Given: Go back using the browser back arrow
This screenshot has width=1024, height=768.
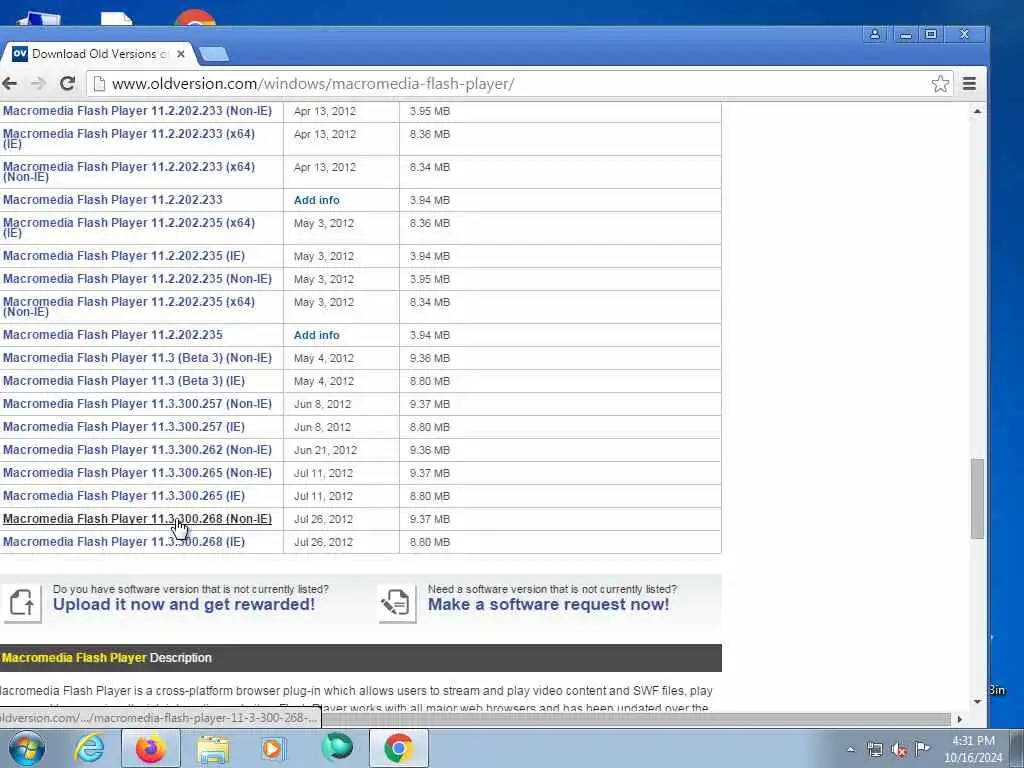Looking at the screenshot, I should (10, 84).
